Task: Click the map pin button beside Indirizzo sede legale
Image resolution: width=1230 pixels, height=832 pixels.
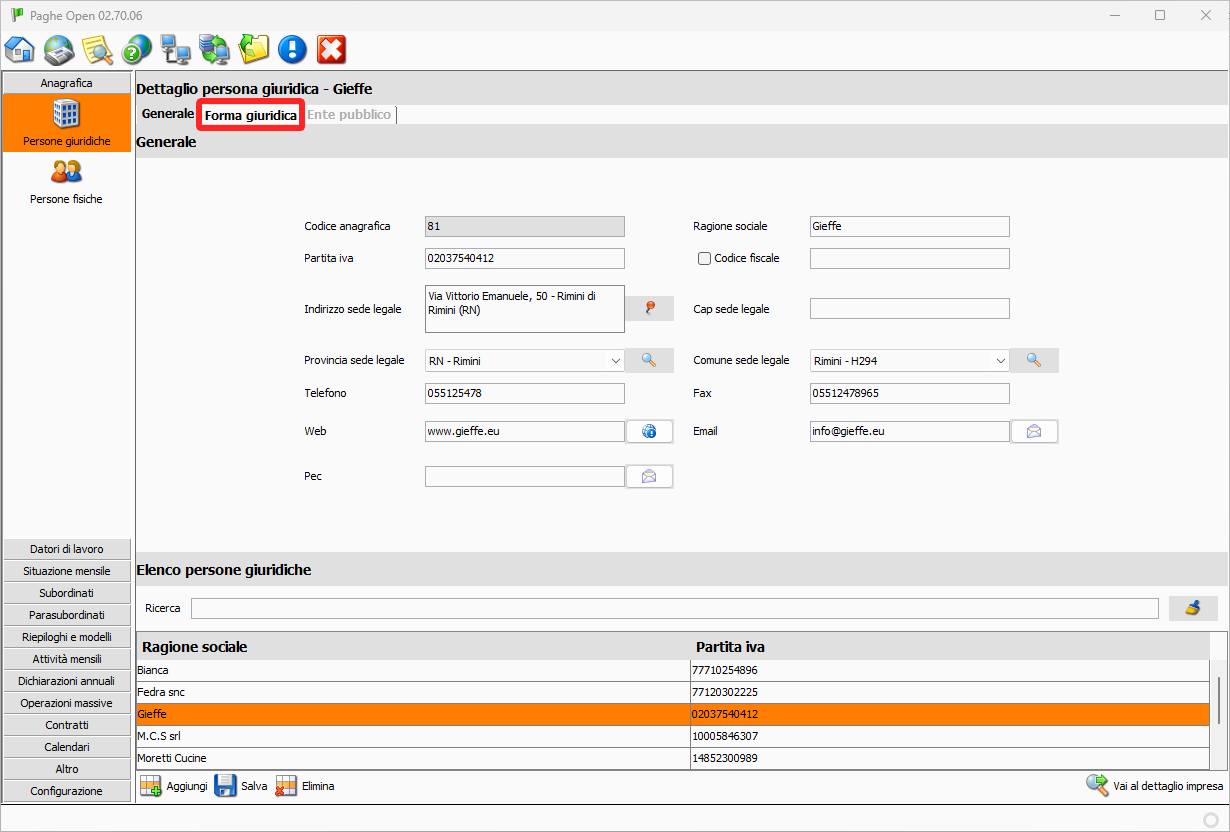Action: (650, 309)
